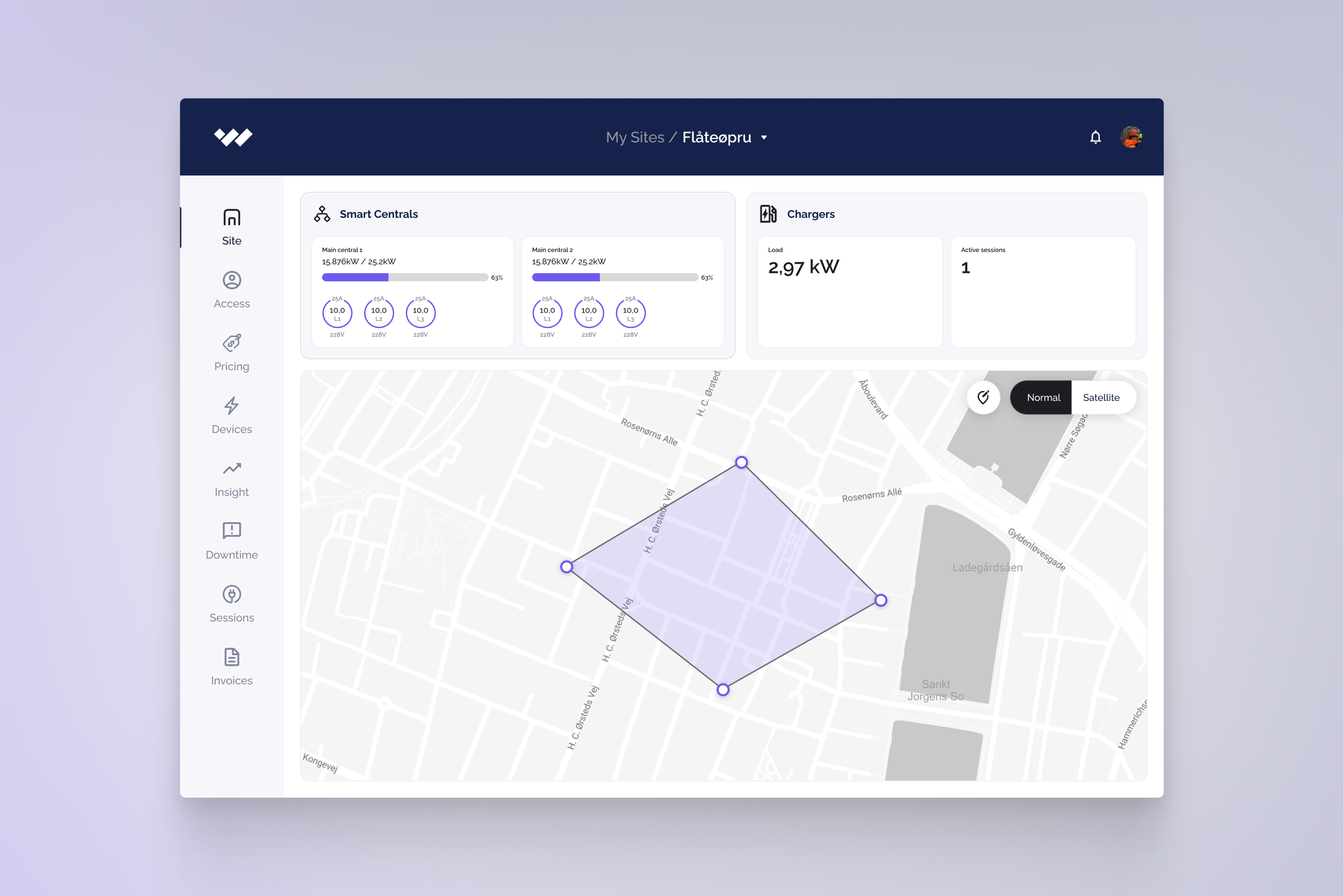The image size is (1344, 896).
Task: Open the Site section in sidebar
Action: tap(232, 227)
